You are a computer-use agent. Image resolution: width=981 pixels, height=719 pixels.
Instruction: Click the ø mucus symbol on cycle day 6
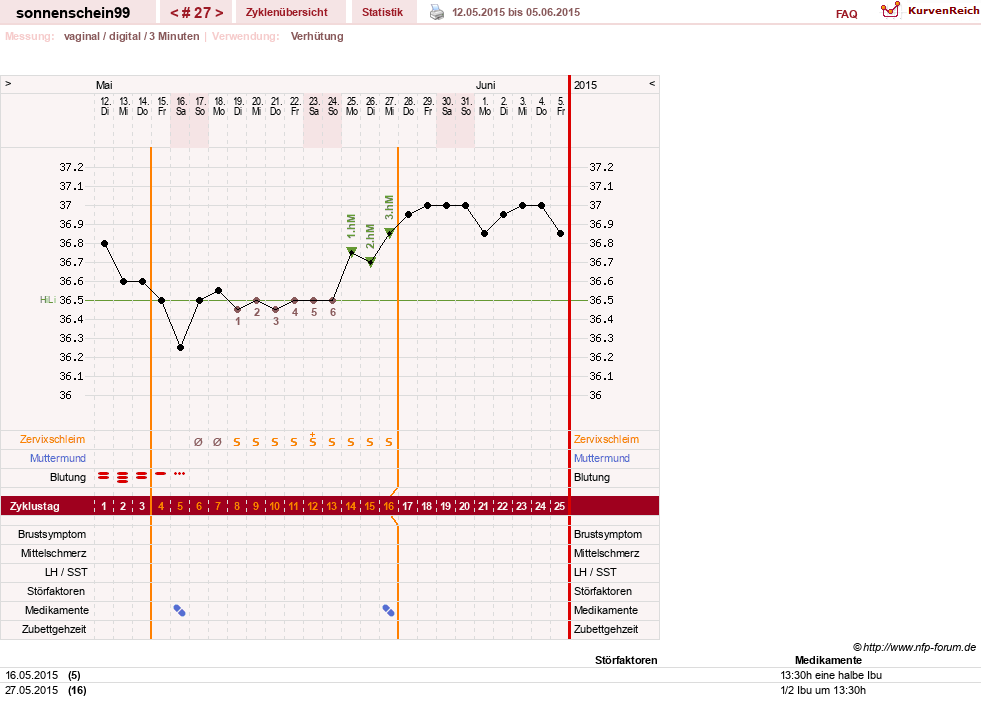[198, 442]
